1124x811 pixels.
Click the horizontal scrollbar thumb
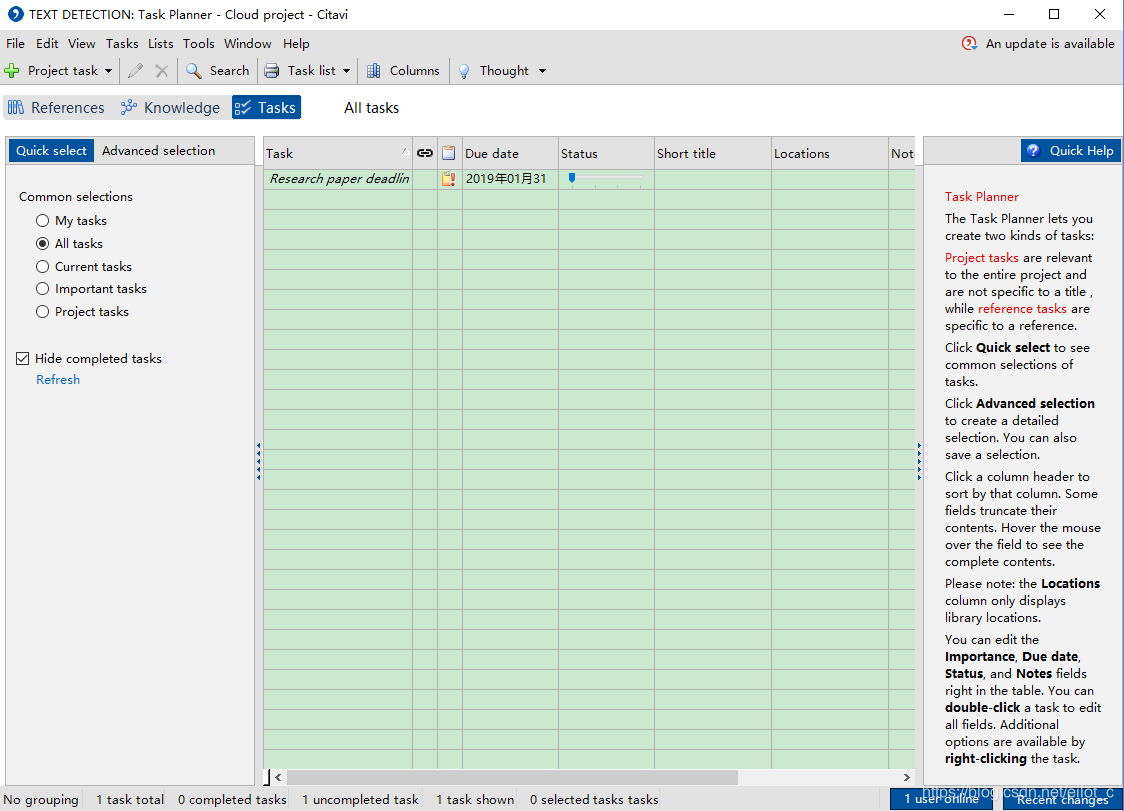[512, 777]
